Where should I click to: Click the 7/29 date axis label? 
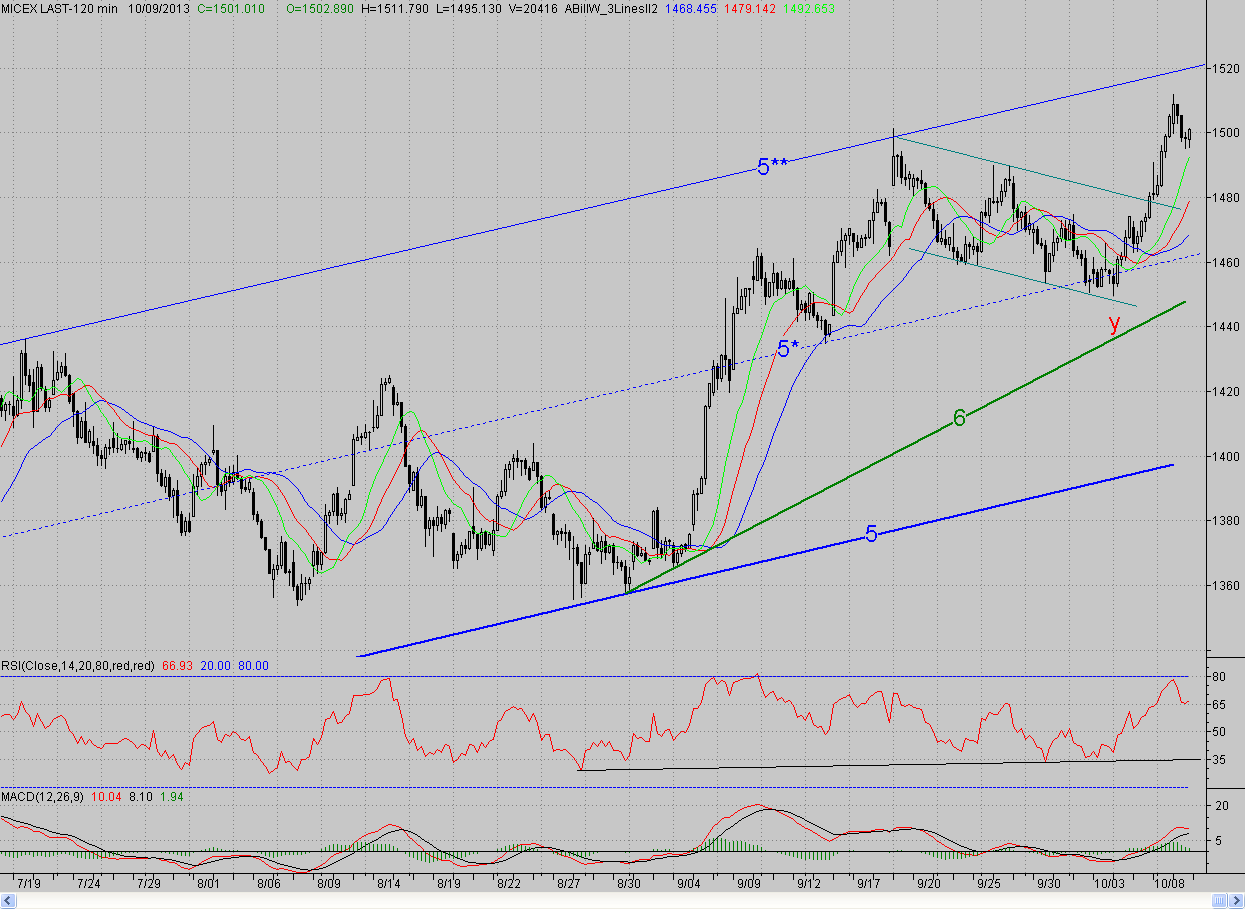click(149, 884)
